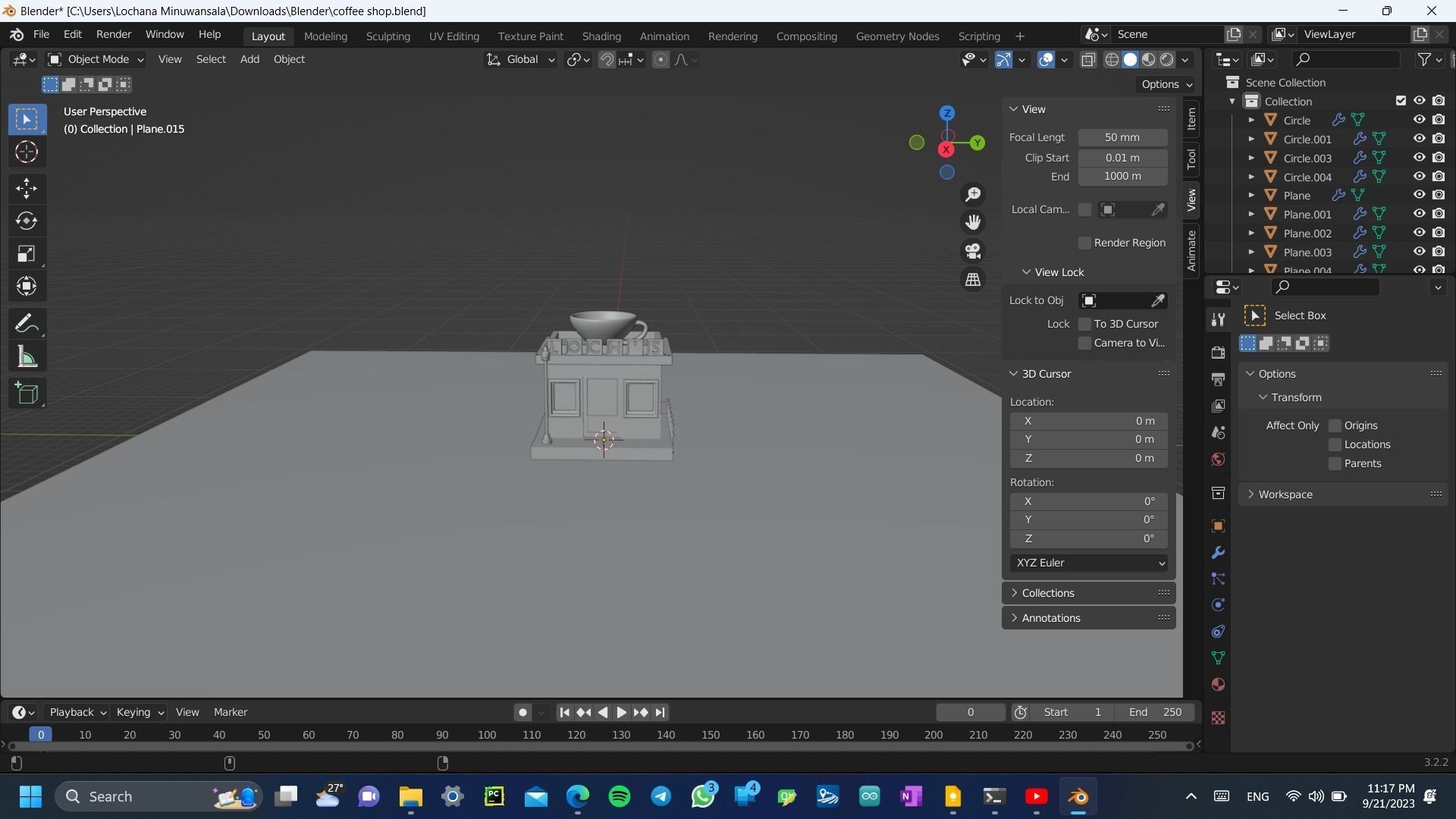Open Modifier properties wrench tab
The width and height of the screenshot is (1456, 819).
click(1218, 553)
